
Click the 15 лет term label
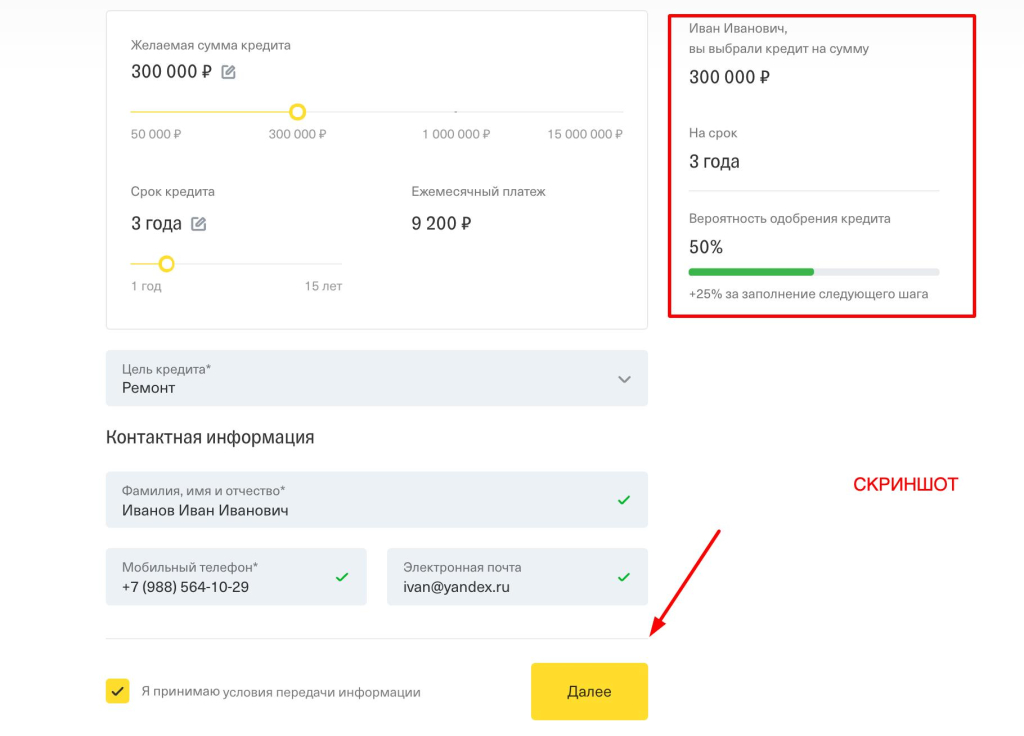pos(323,286)
